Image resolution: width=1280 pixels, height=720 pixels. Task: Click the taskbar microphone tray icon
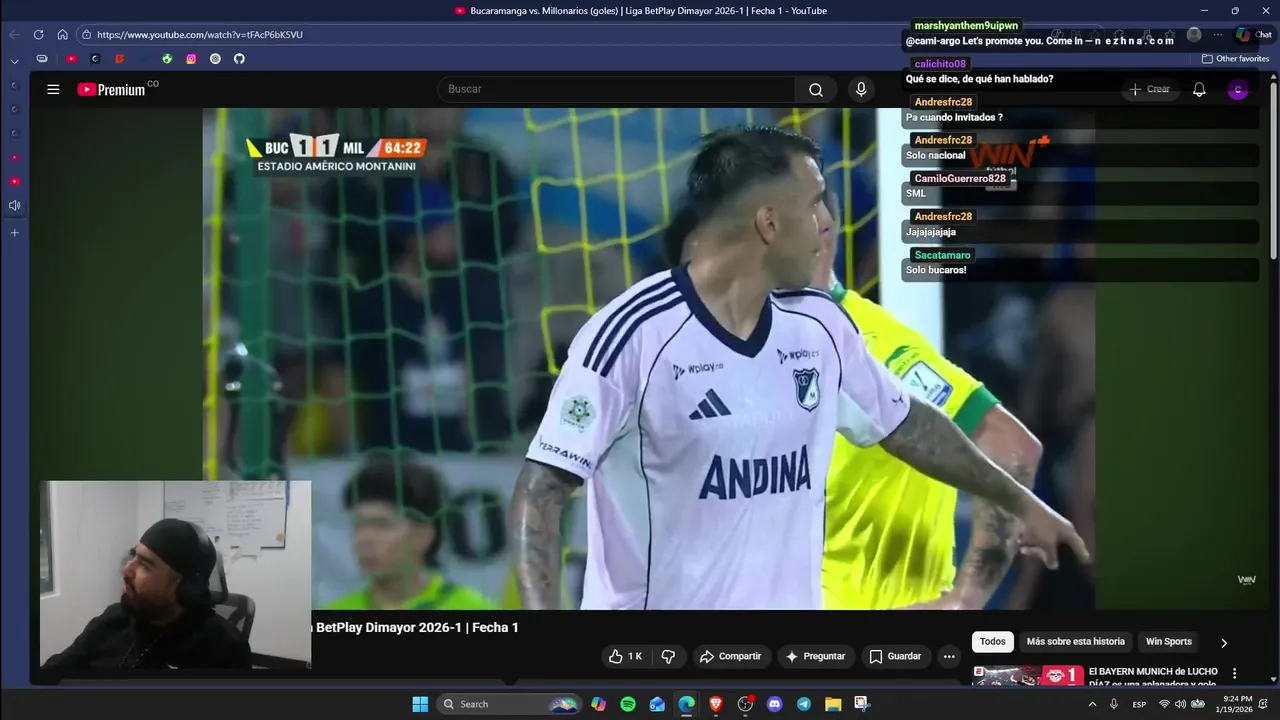pyautogui.click(x=1114, y=704)
